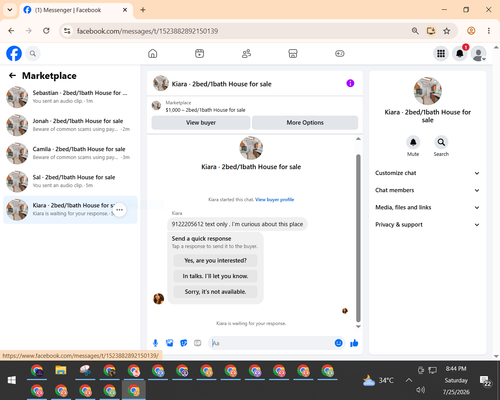Open the Facebook logo home link
Viewport: 500px width, 400px height.
(14, 53)
